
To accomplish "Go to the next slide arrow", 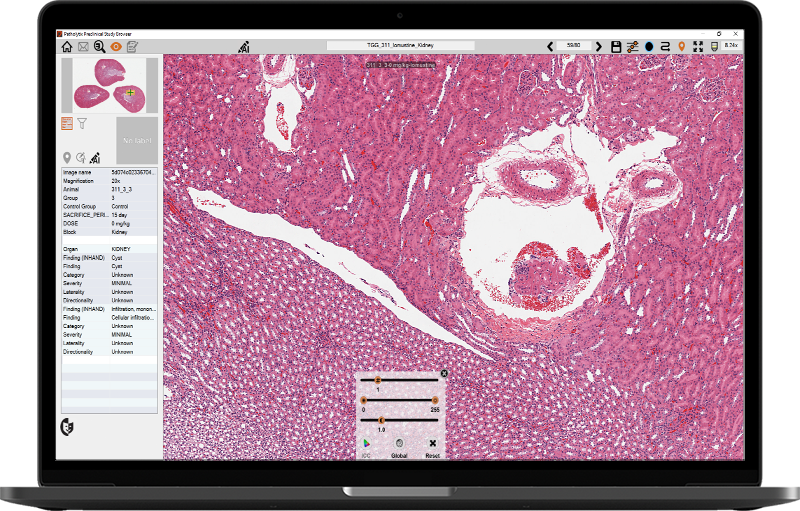I will pos(598,47).
